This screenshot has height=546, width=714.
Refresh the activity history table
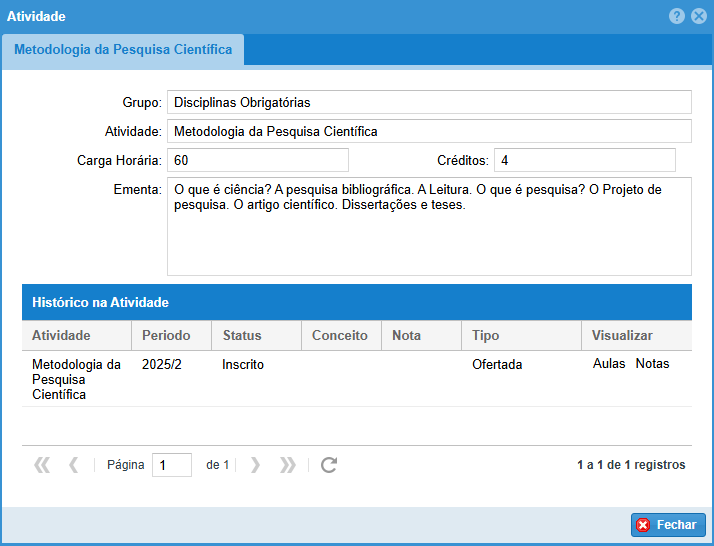[x=328, y=465]
